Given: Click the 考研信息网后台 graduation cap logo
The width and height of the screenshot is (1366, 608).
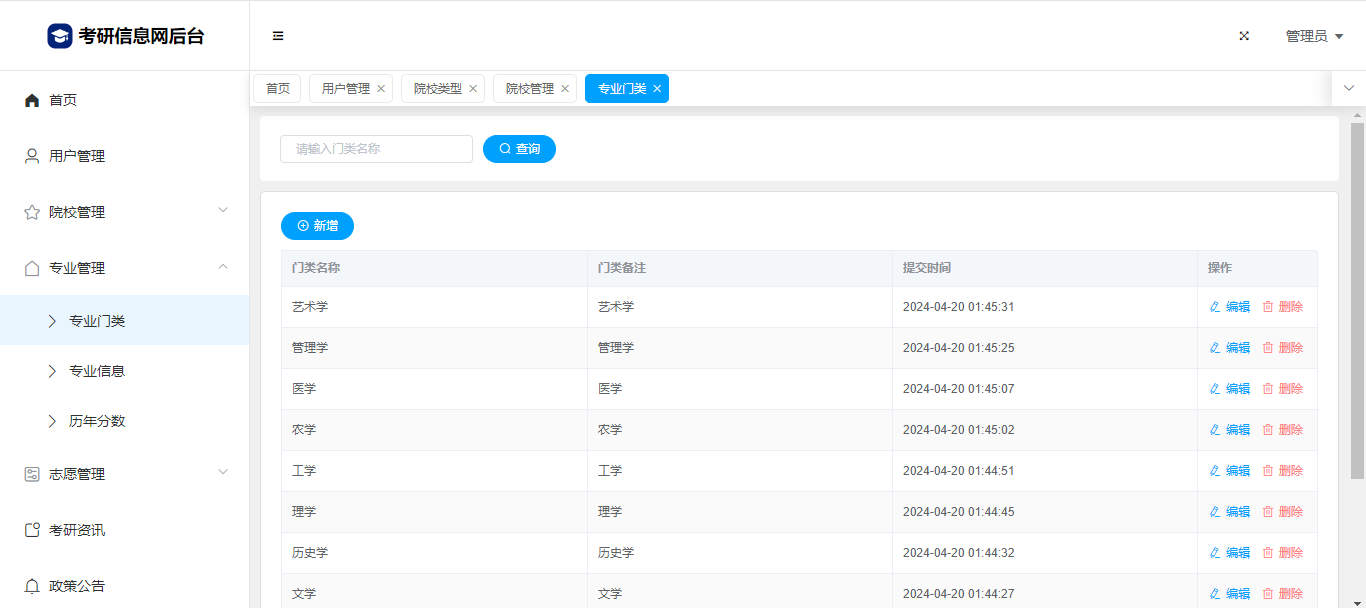Looking at the screenshot, I should 60,36.
